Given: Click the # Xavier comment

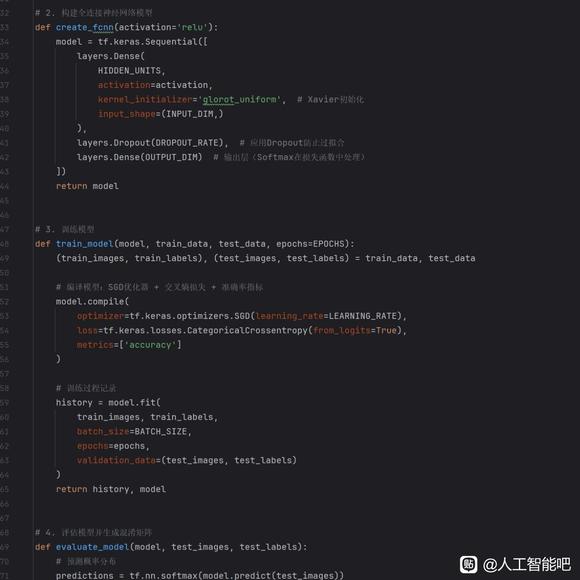Looking at the screenshot, I should tap(330, 100).
